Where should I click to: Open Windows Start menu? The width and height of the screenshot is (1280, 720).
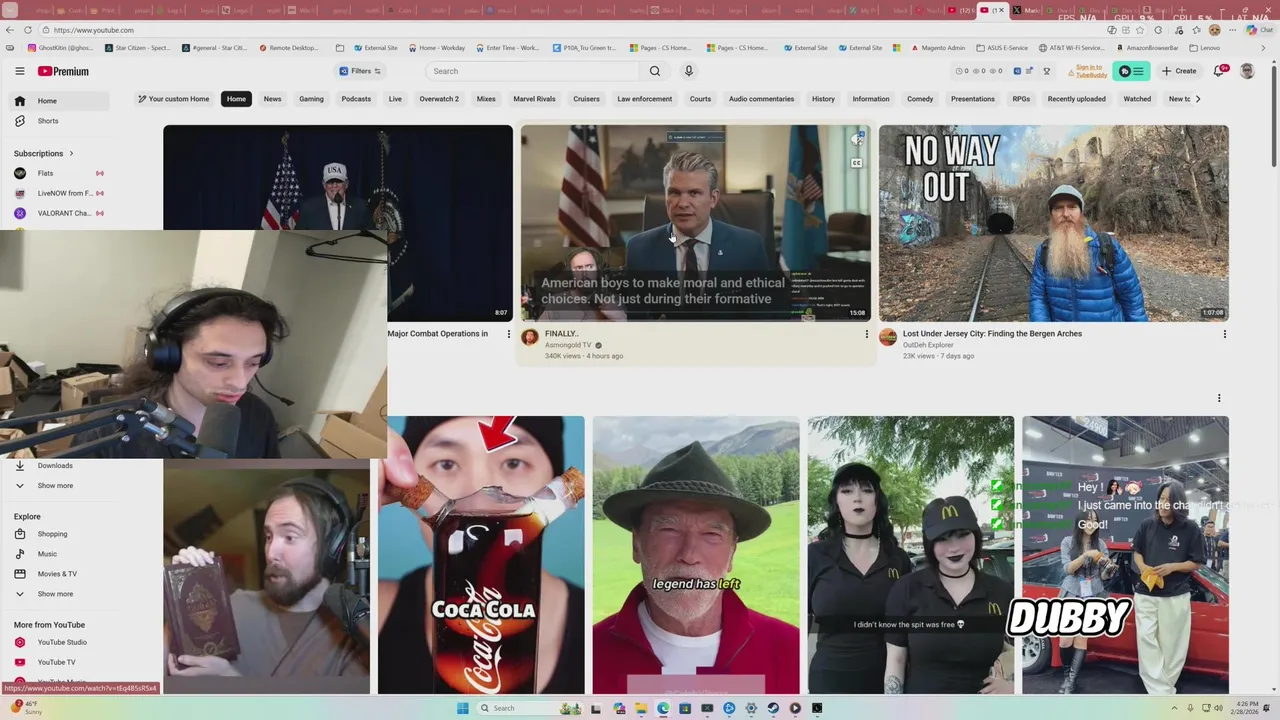[x=462, y=708]
